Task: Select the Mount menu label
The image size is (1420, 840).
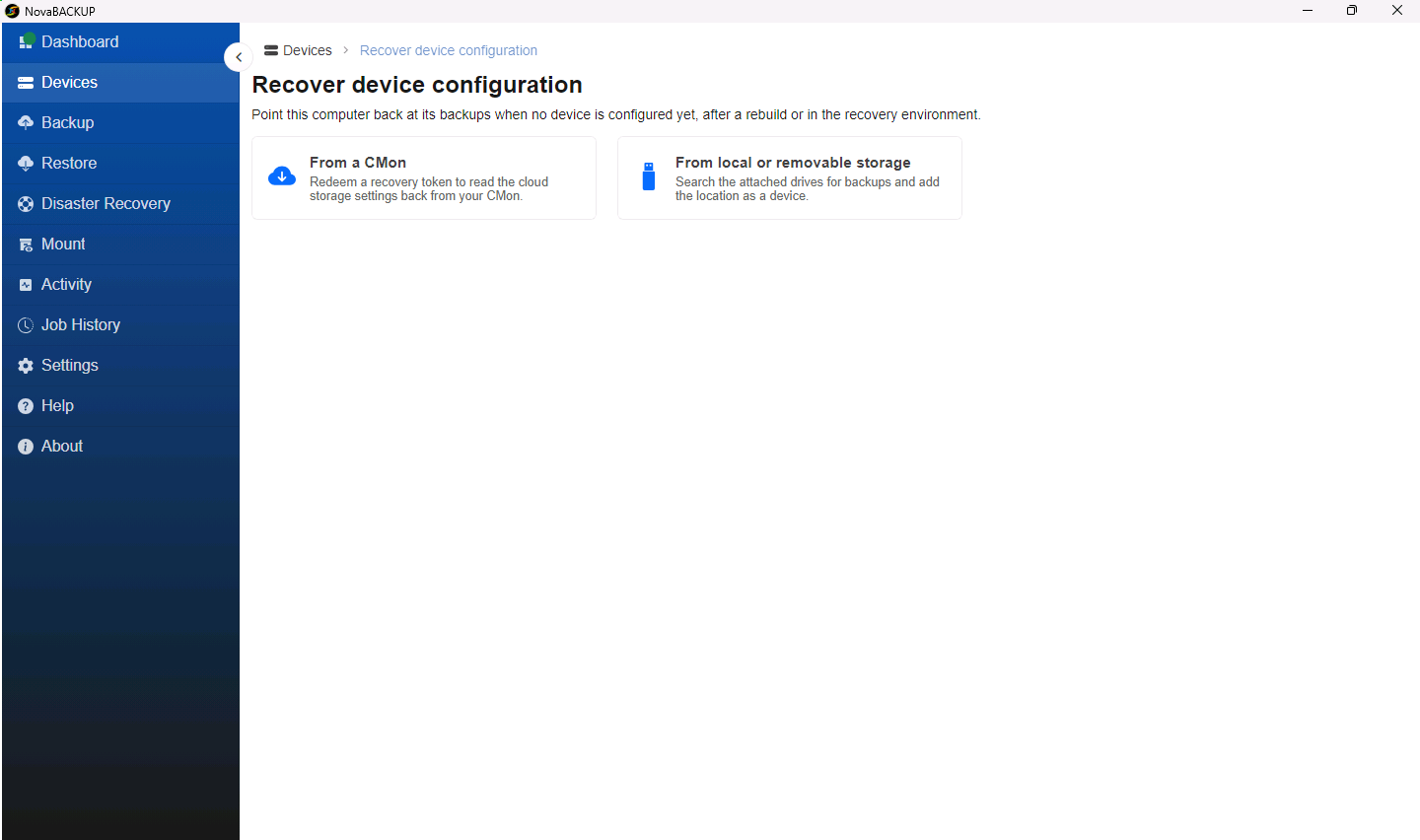Action: 63,244
